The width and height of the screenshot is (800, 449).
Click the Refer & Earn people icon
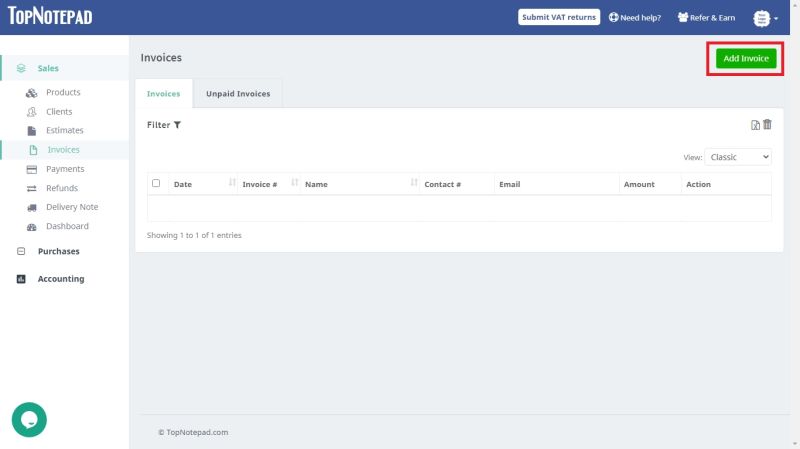(x=683, y=17)
